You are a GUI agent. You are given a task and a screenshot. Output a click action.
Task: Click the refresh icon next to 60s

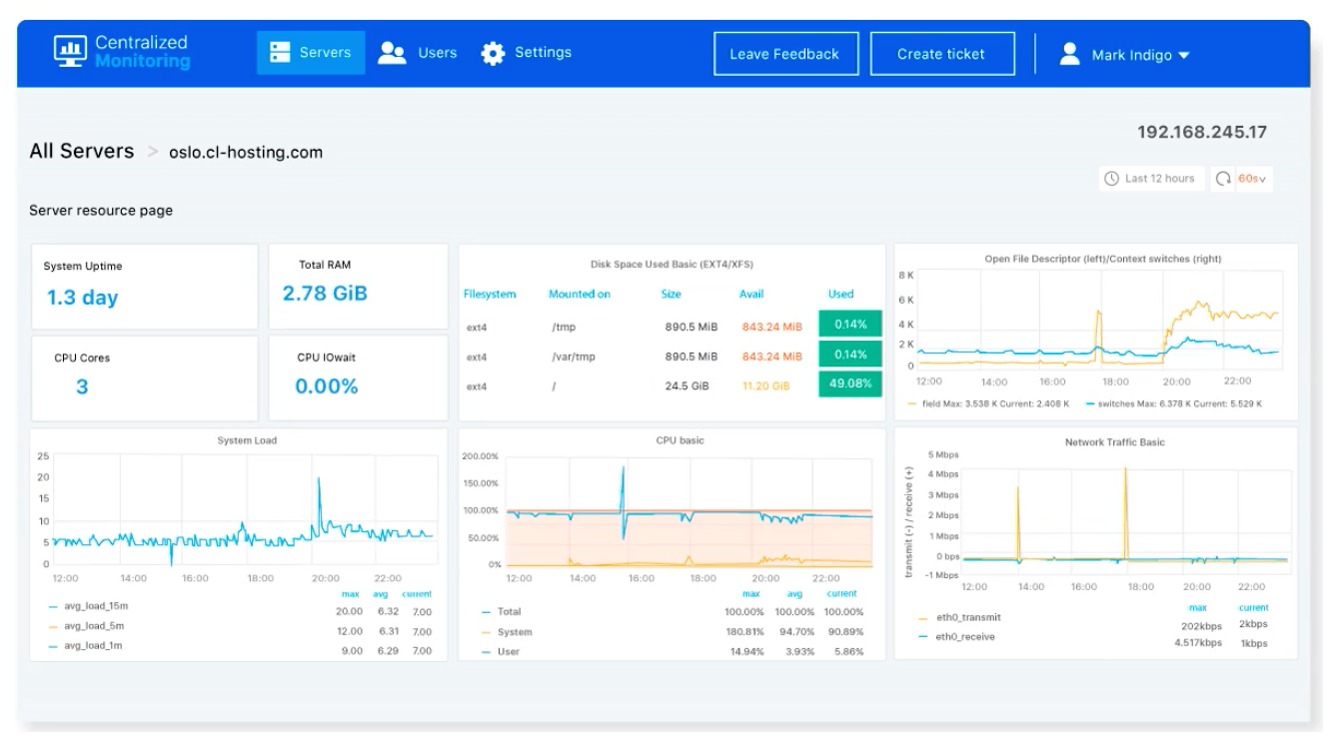[1224, 179]
